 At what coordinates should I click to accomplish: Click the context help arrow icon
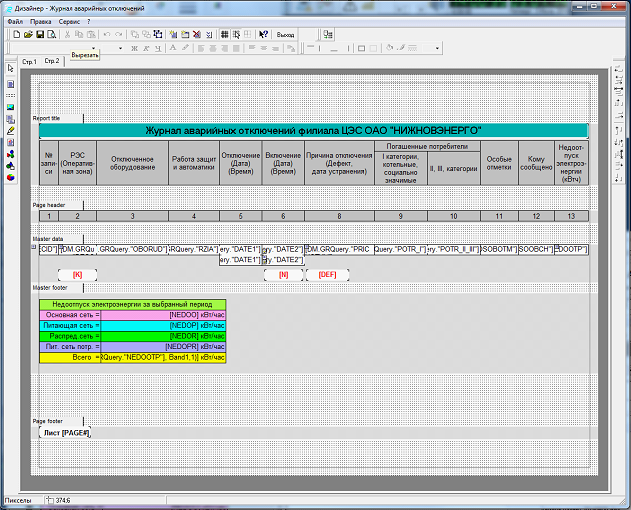pos(263,34)
